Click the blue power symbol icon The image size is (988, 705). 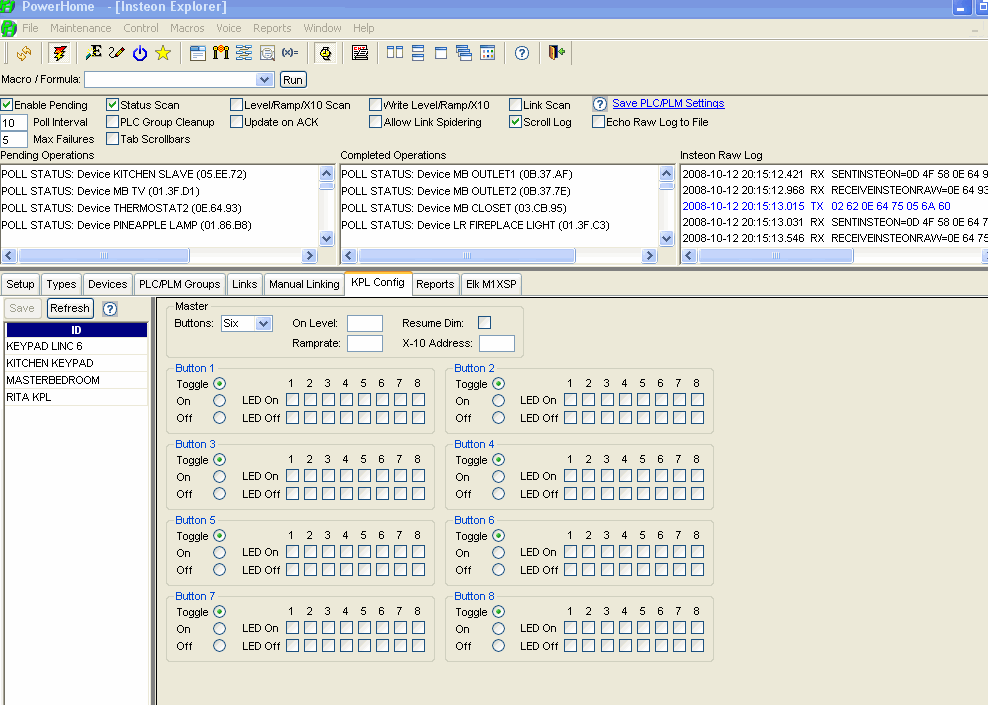point(140,54)
